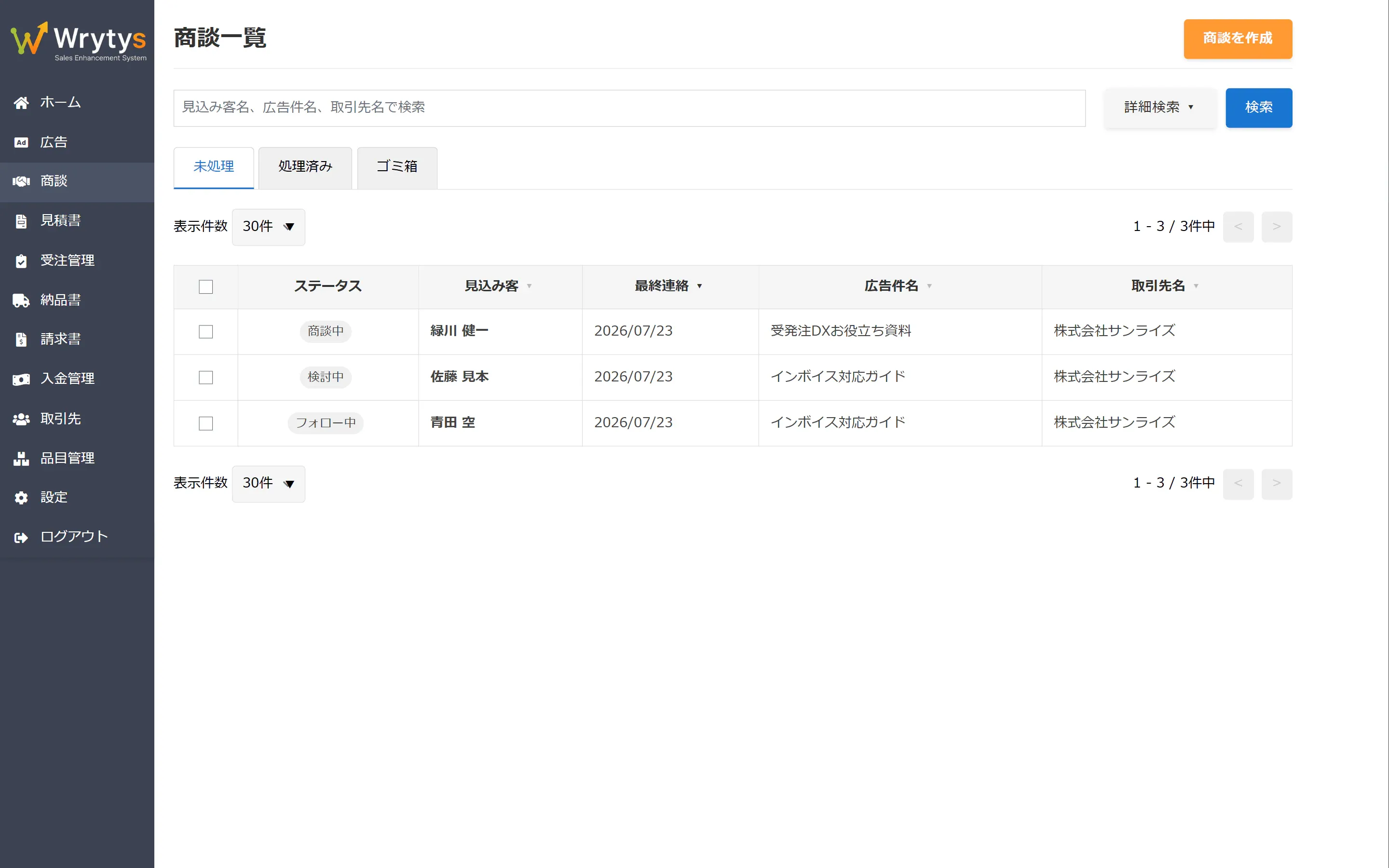Click the 商談一覧 page title
This screenshot has height=868, width=1389.
pos(220,39)
